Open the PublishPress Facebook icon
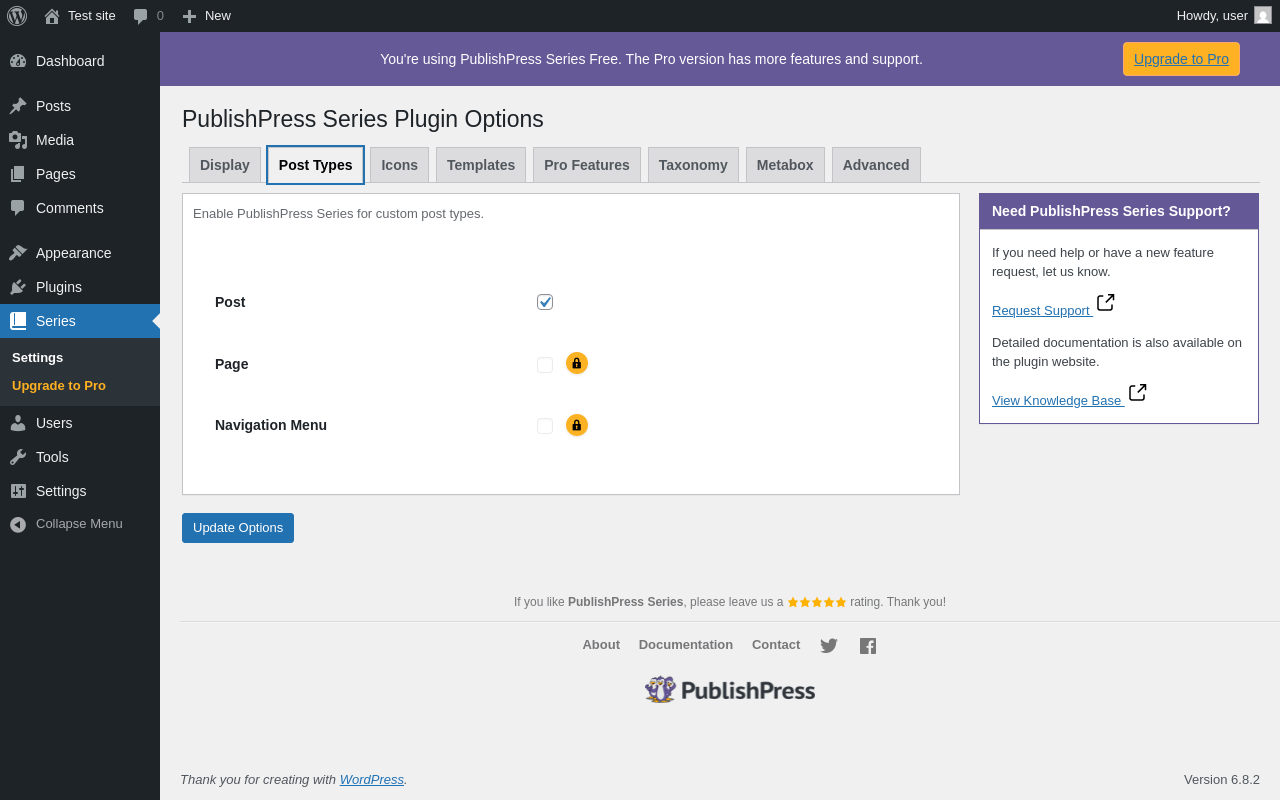 [x=868, y=646]
